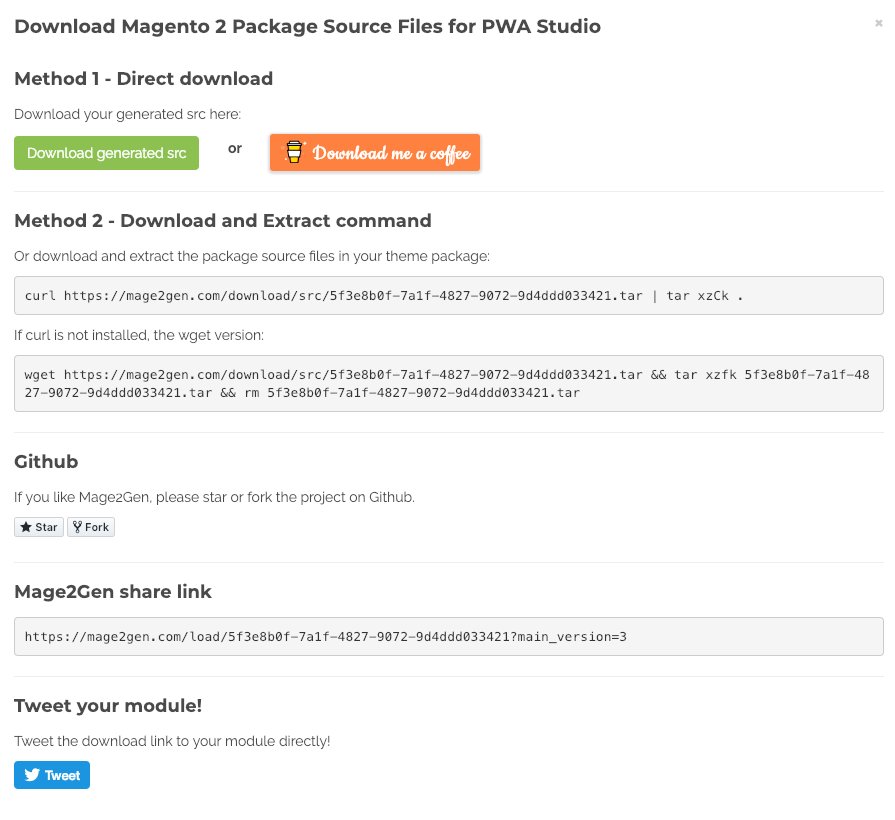The width and height of the screenshot is (895, 820).
Task: Click the 'Method 1 - Direct download' heading
Action: 143,79
